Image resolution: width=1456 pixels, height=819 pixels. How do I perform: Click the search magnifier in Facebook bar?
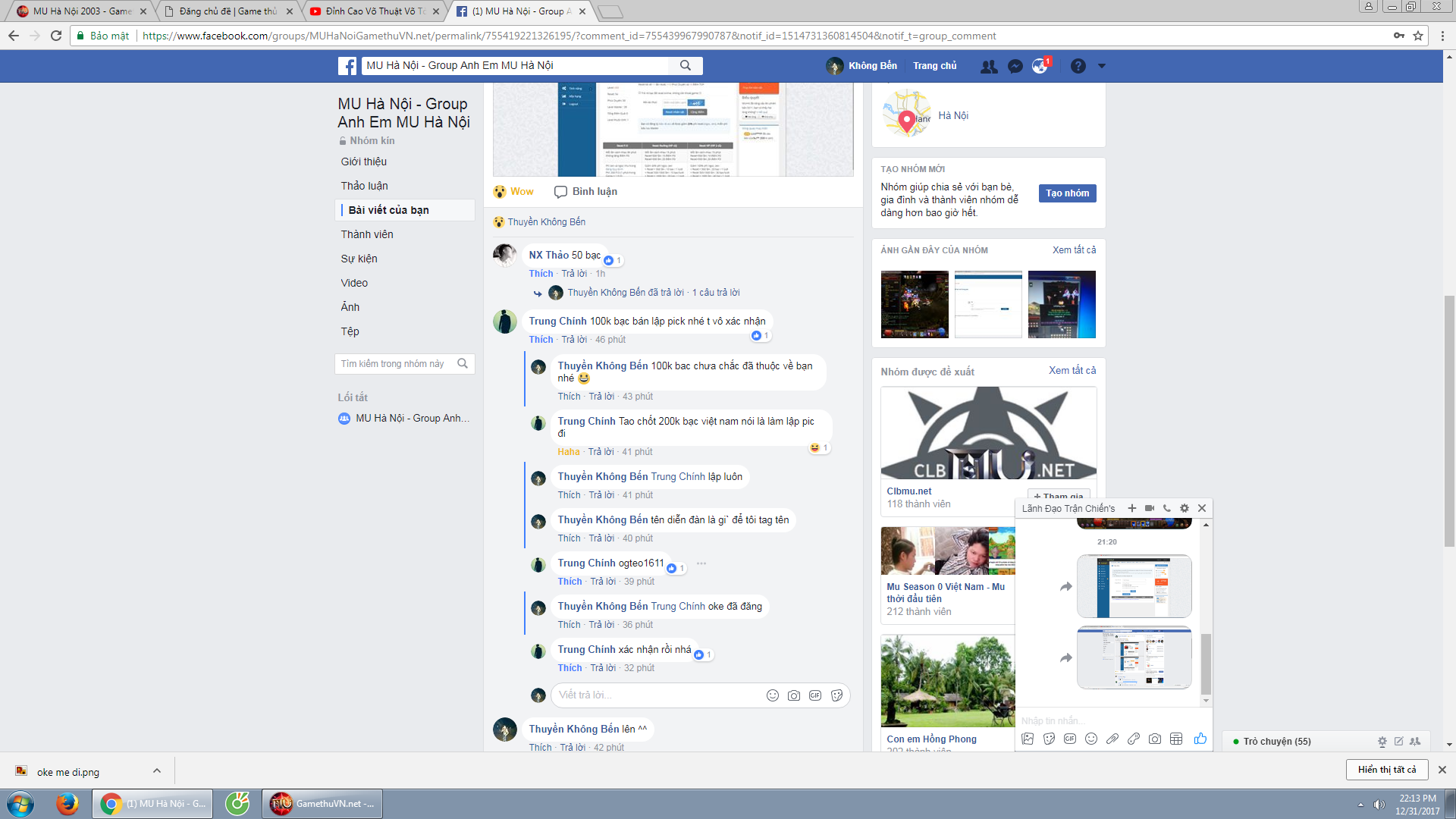[686, 66]
